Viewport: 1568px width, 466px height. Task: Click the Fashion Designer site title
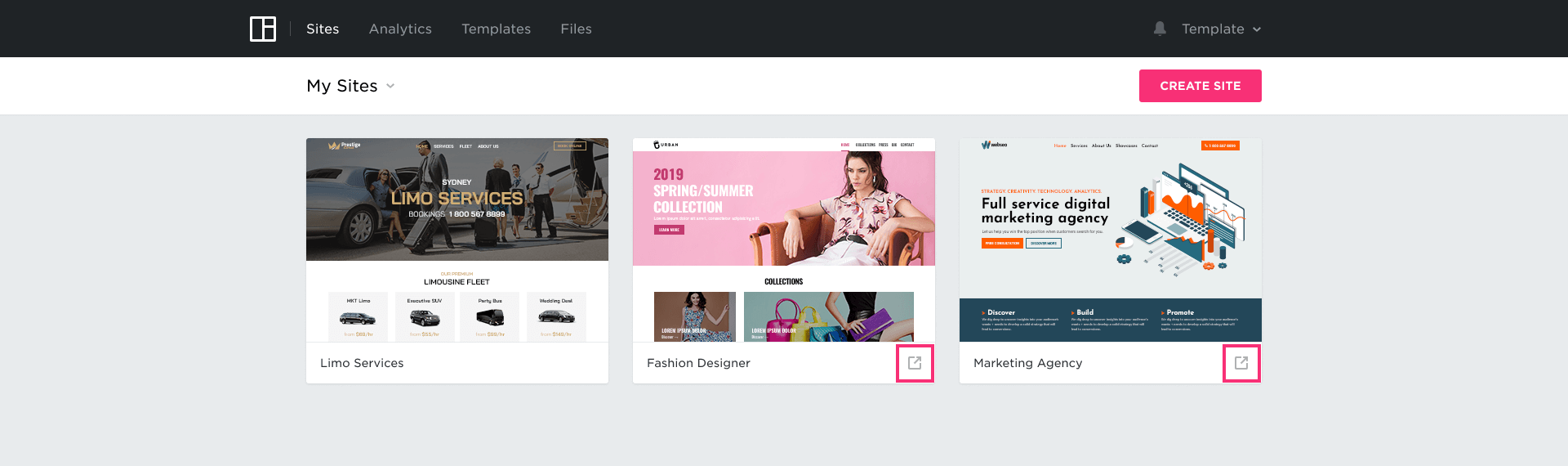[x=698, y=363]
